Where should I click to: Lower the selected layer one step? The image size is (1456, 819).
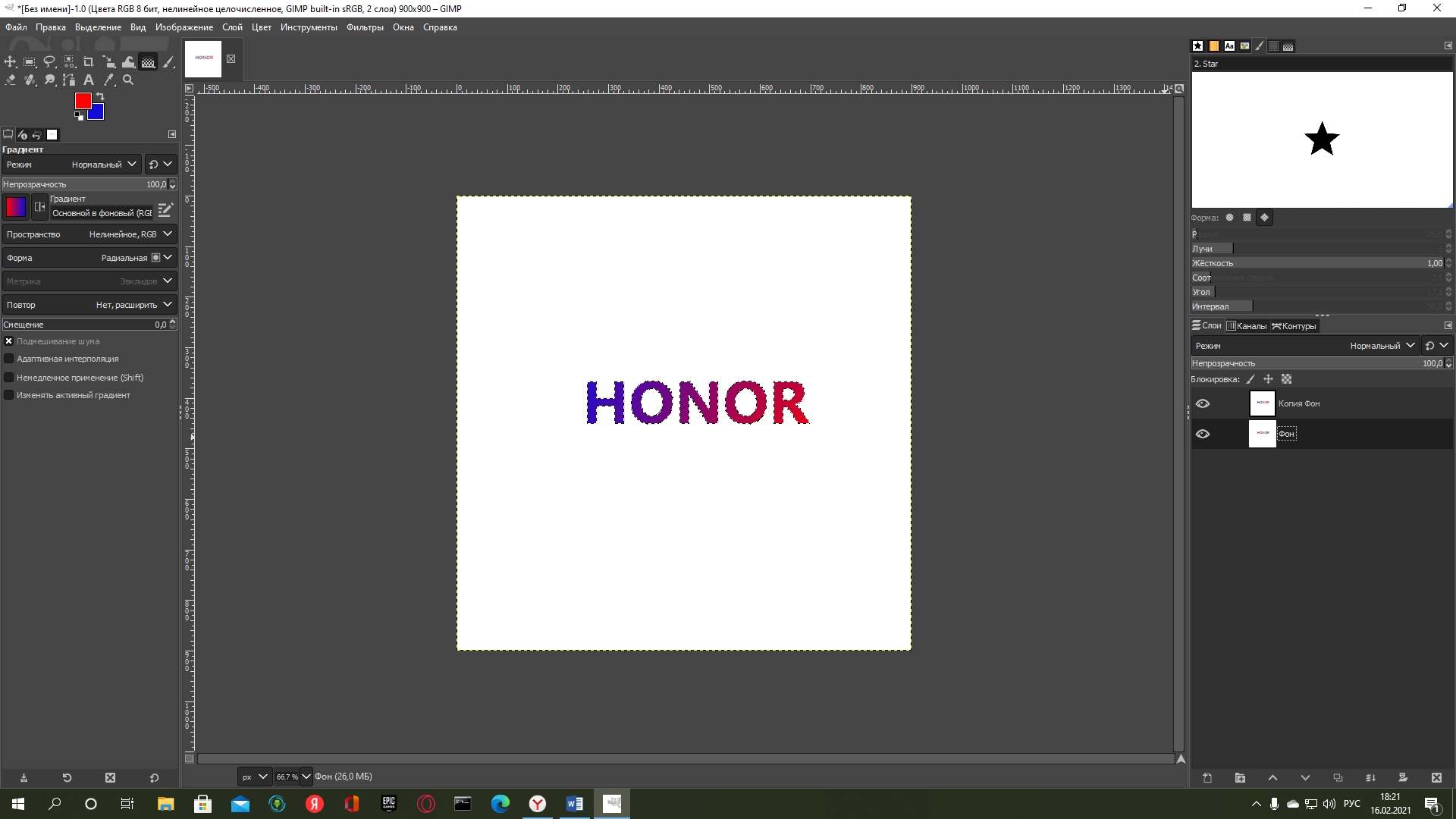(1305, 778)
